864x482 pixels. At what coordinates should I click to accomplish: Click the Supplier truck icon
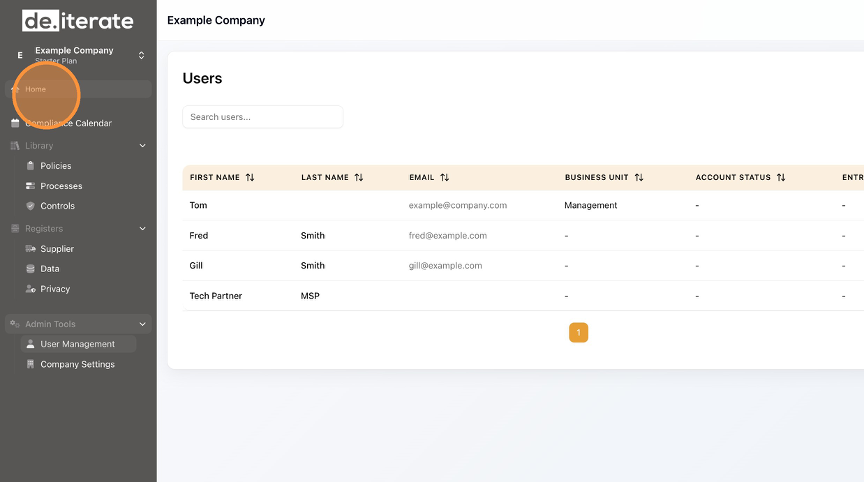(30, 249)
